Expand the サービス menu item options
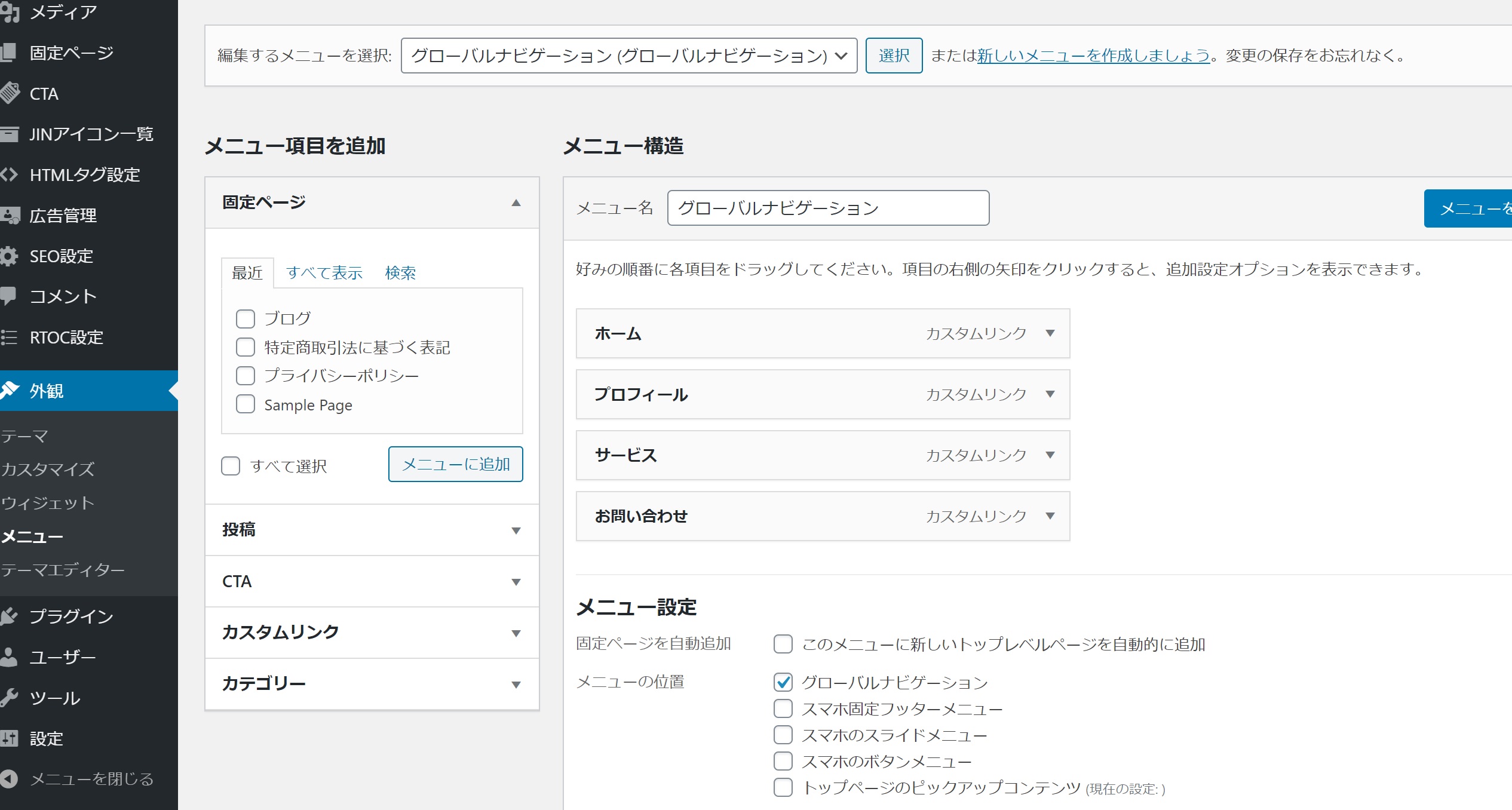Screen dimensions: 1512x810 1050,455
